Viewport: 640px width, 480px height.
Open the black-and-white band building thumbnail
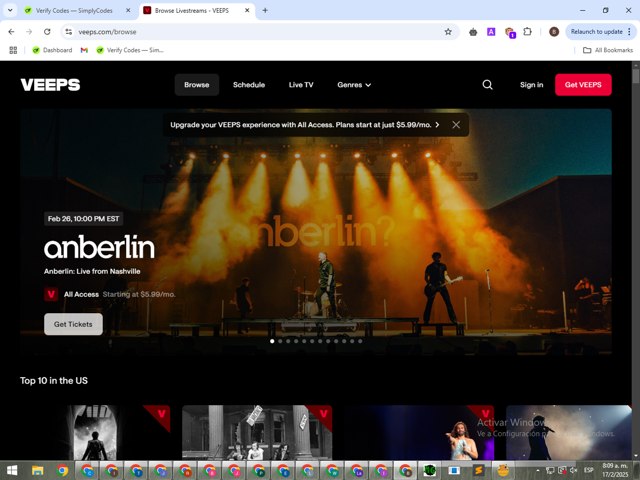pyautogui.click(x=257, y=433)
